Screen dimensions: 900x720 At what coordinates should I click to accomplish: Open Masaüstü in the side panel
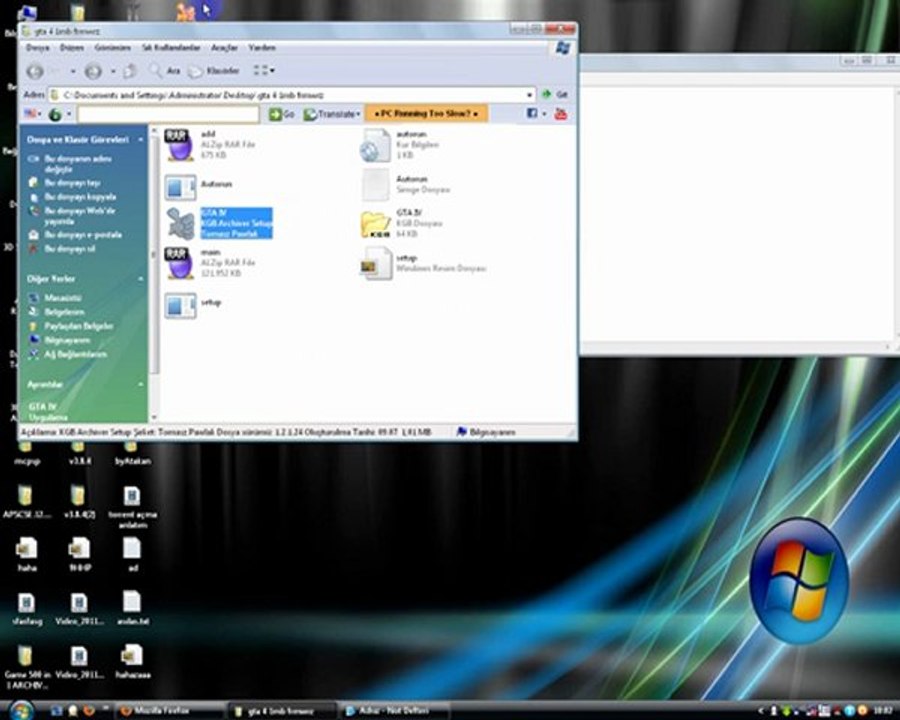click(x=63, y=298)
